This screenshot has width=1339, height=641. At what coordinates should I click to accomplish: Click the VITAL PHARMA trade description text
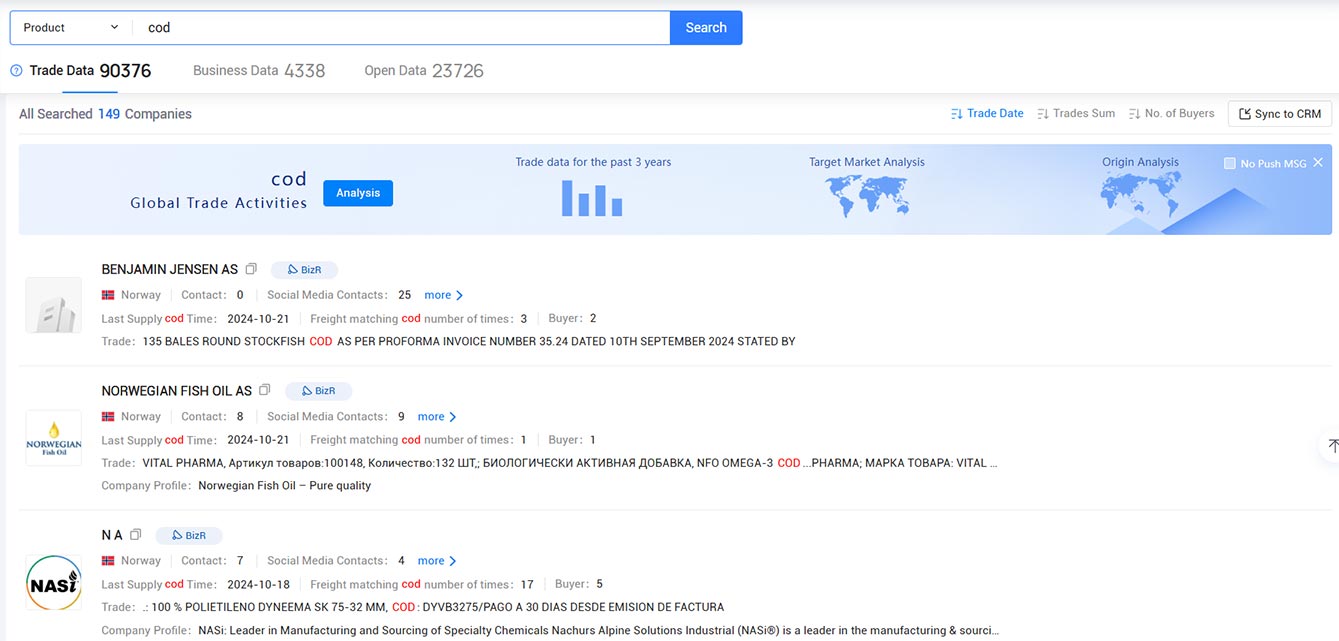[570, 463]
